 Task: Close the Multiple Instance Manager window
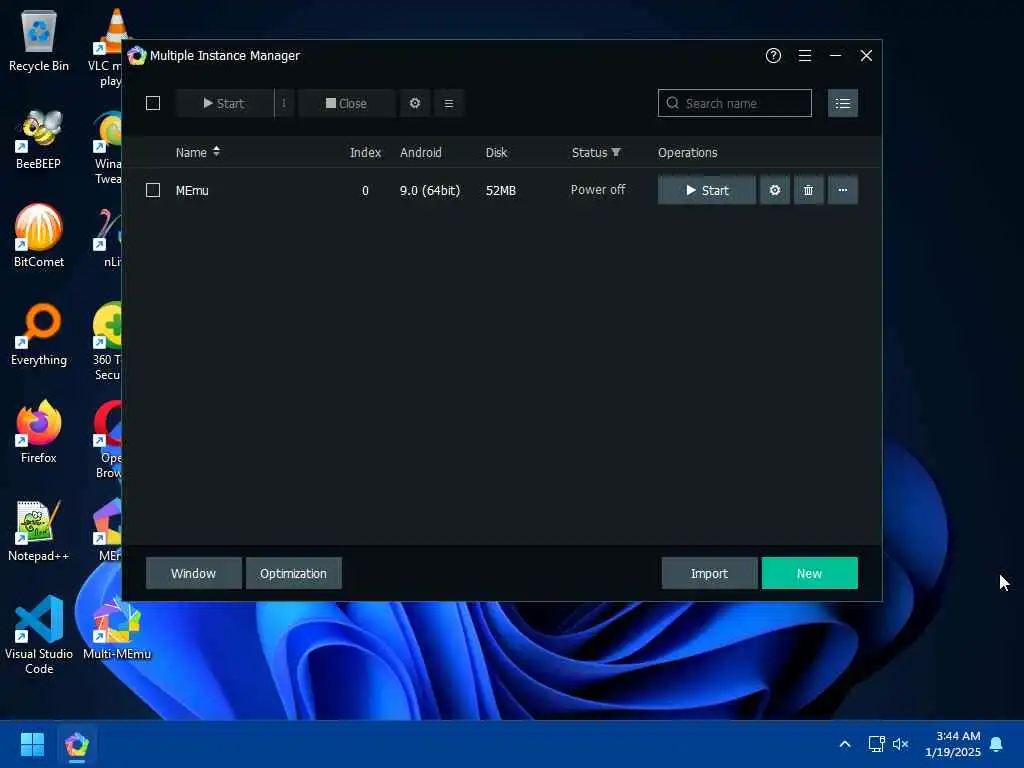click(866, 56)
